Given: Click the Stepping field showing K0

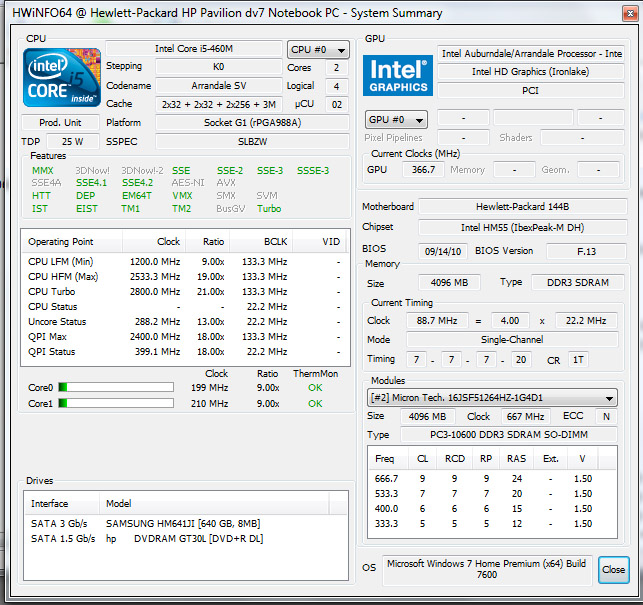Looking at the screenshot, I should pos(219,67).
